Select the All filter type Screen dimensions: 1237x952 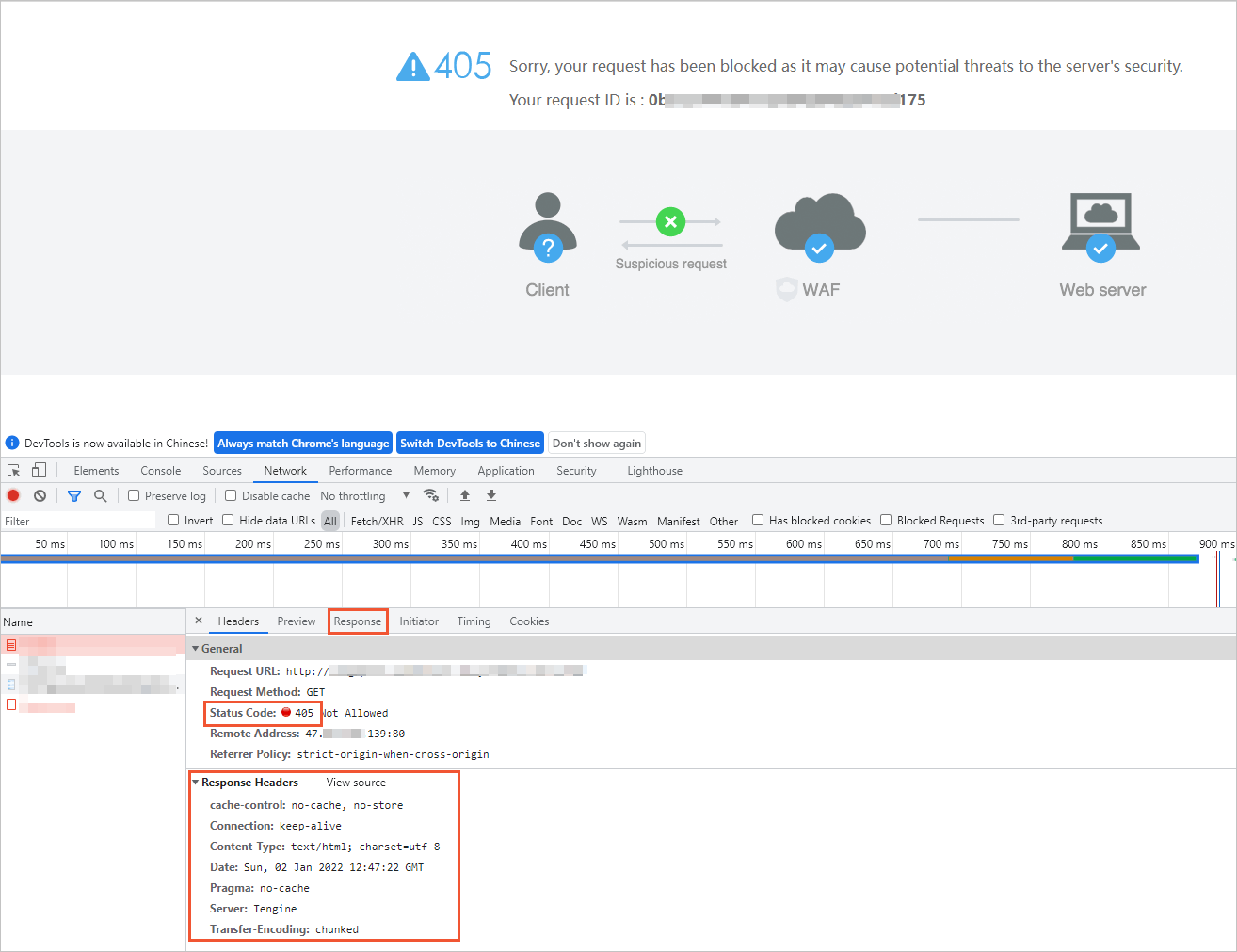coord(330,521)
